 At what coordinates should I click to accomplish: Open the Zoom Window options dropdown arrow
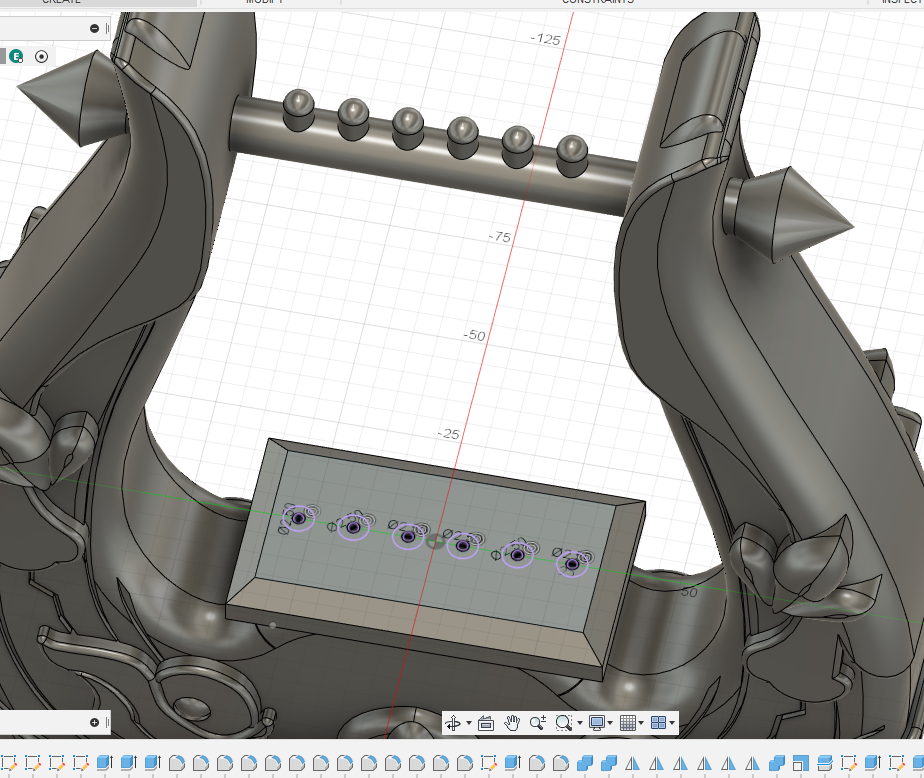[x=580, y=723]
